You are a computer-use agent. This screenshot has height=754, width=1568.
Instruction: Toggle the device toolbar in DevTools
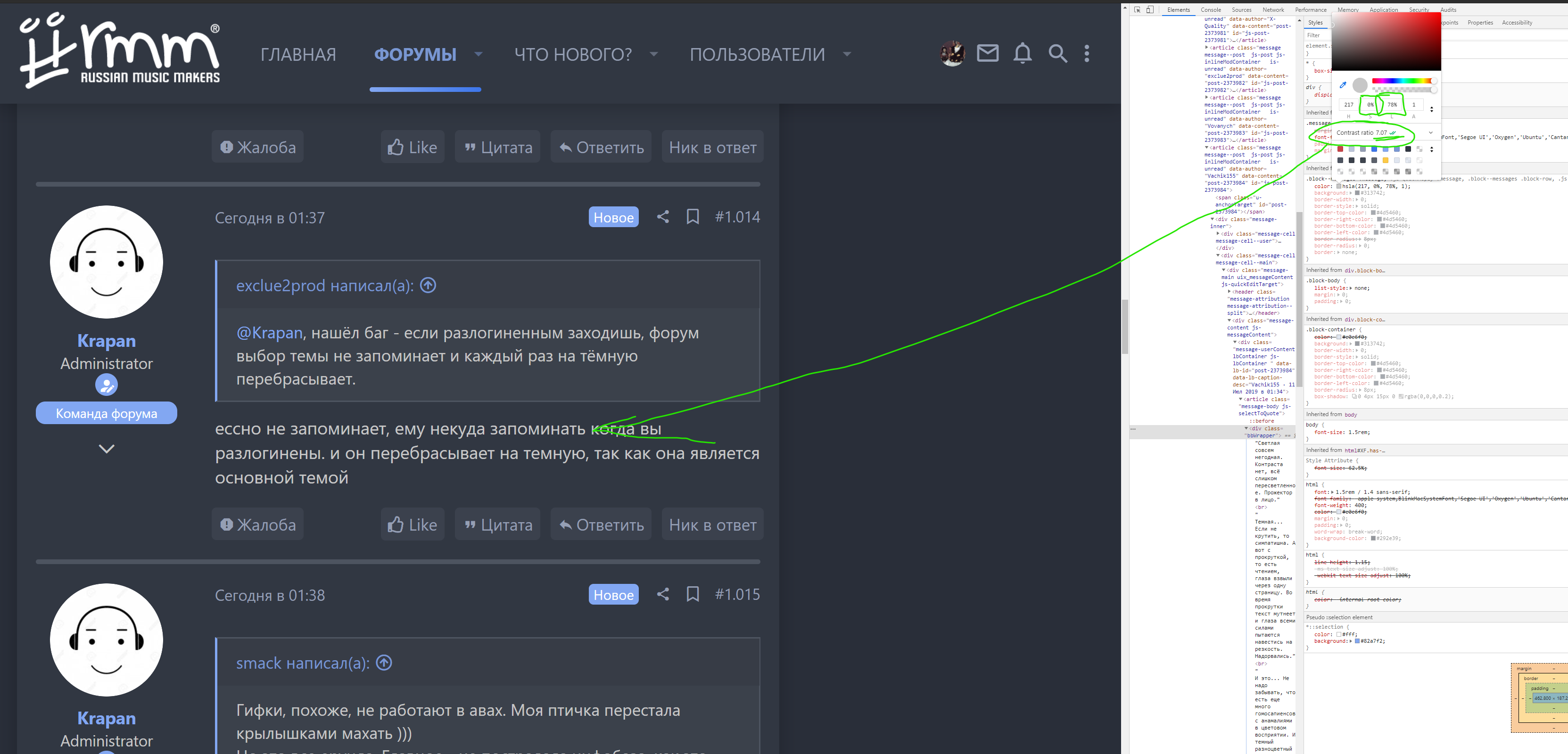[1150, 10]
